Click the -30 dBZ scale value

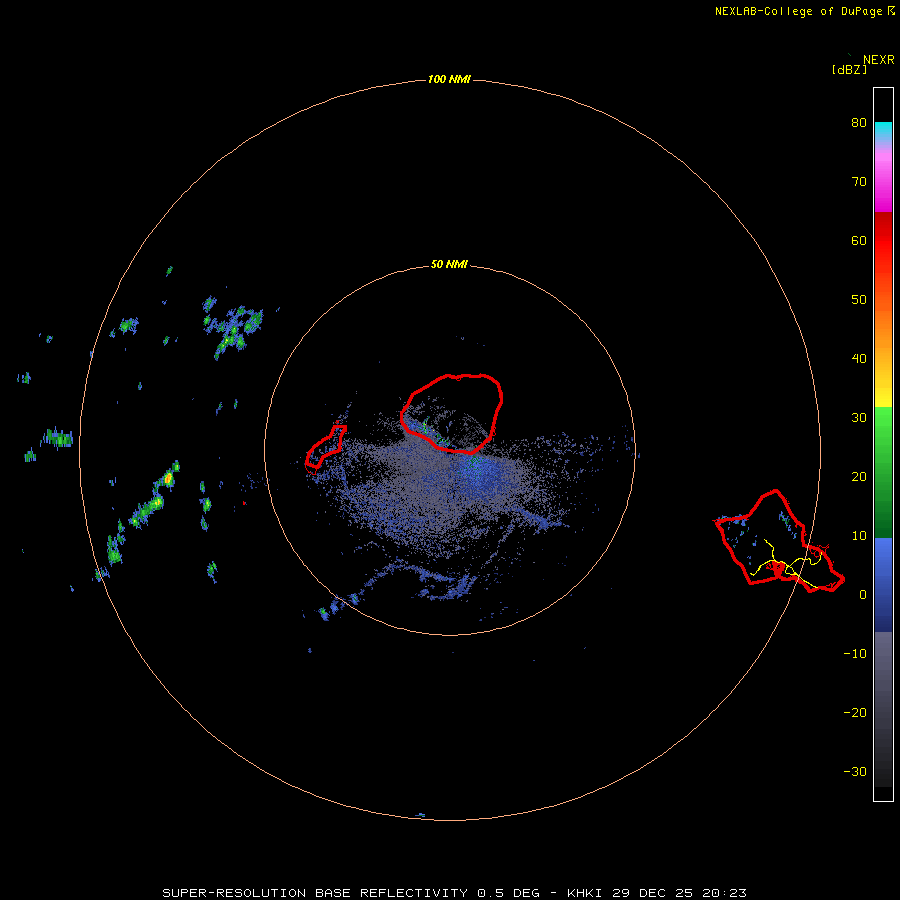855,771
